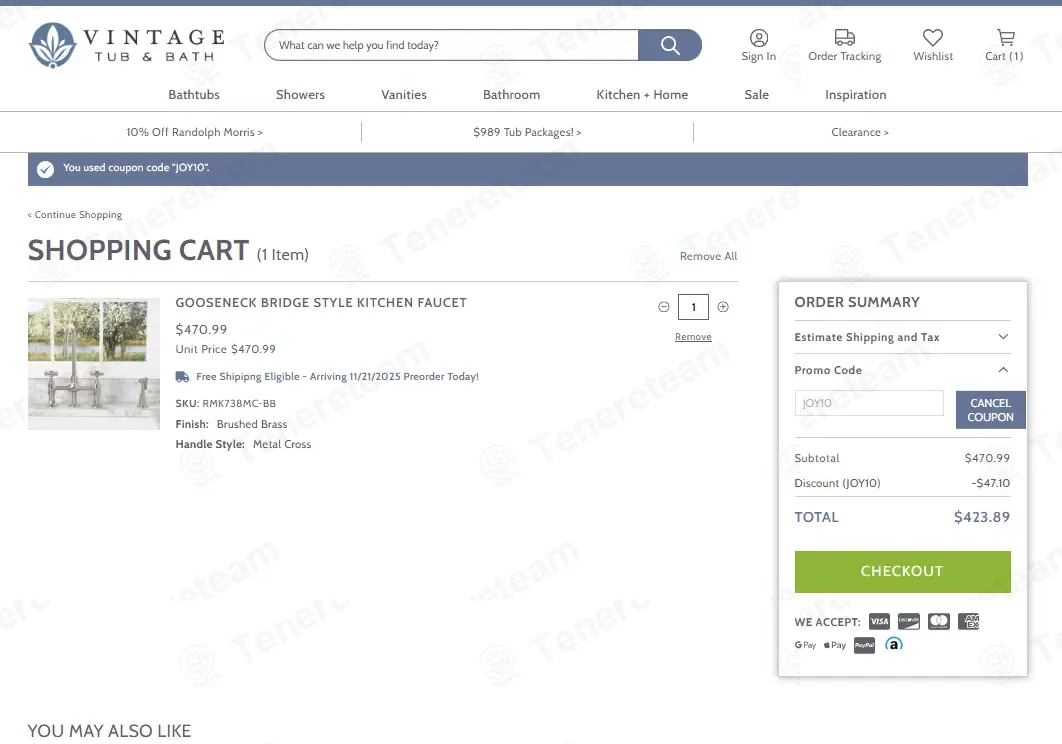This screenshot has height=744, width=1062.
Task: Click the coupon success checkmark icon
Action: coord(45,169)
